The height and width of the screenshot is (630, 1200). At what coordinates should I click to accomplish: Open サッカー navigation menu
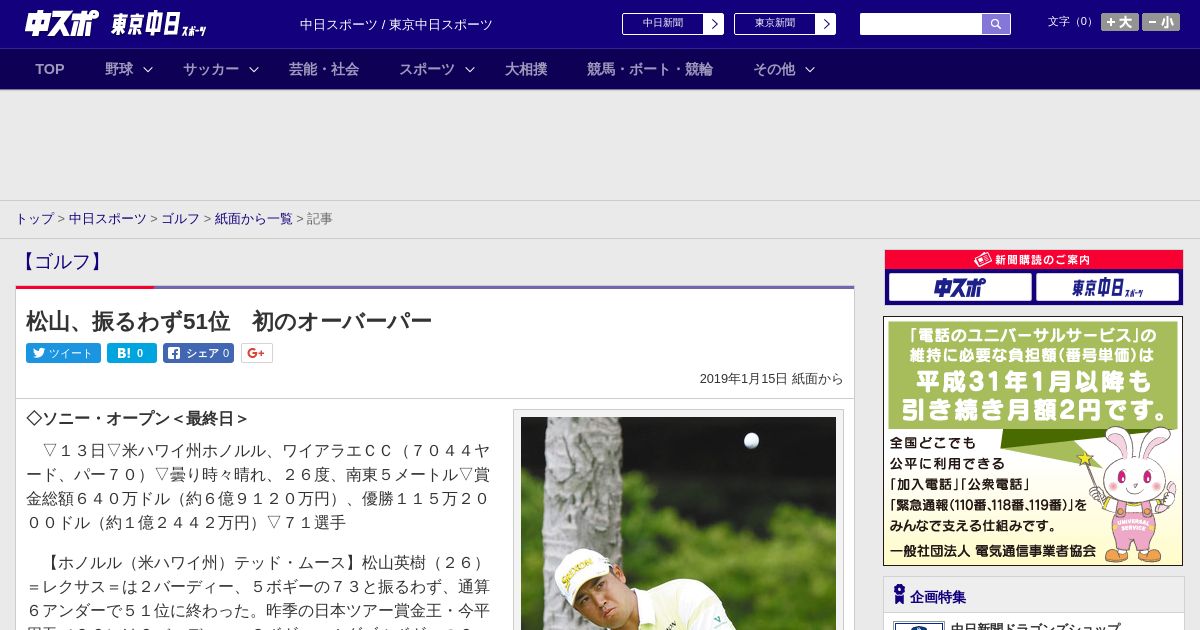coord(211,69)
